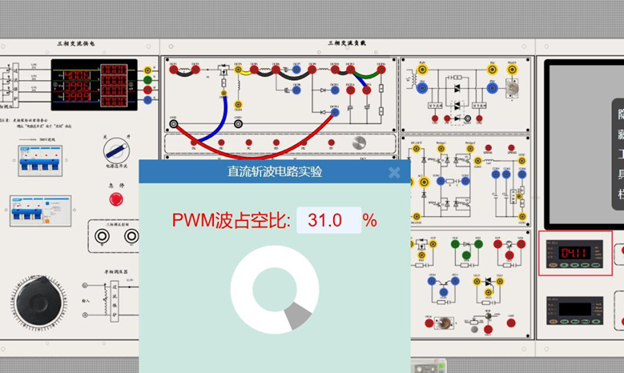Viewport: 624px width, 373px height.
Task: Select the red-outlined meter showing 0411
Action: pos(575,254)
